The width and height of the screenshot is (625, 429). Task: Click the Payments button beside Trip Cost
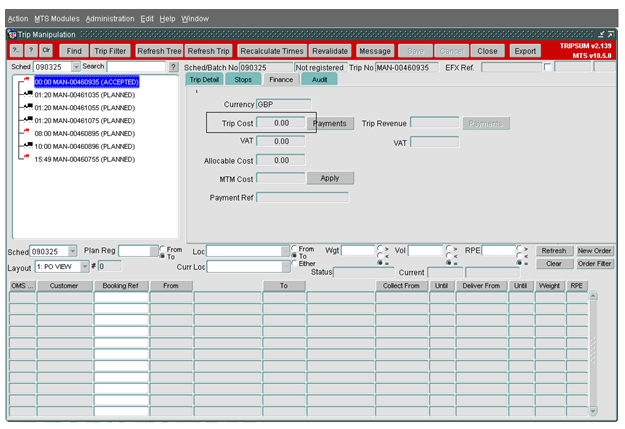pyautogui.click(x=330, y=123)
